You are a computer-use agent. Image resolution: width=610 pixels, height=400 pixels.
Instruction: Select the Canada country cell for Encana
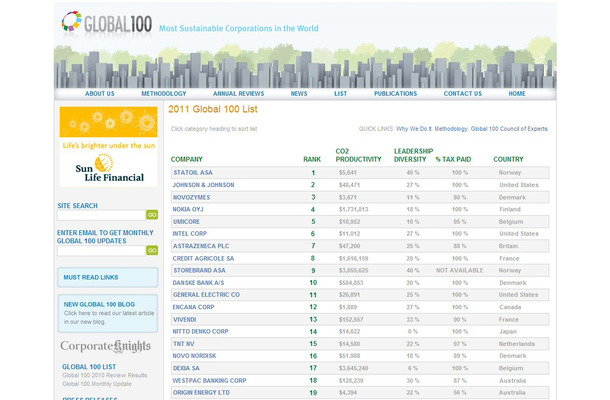pyautogui.click(x=510, y=307)
